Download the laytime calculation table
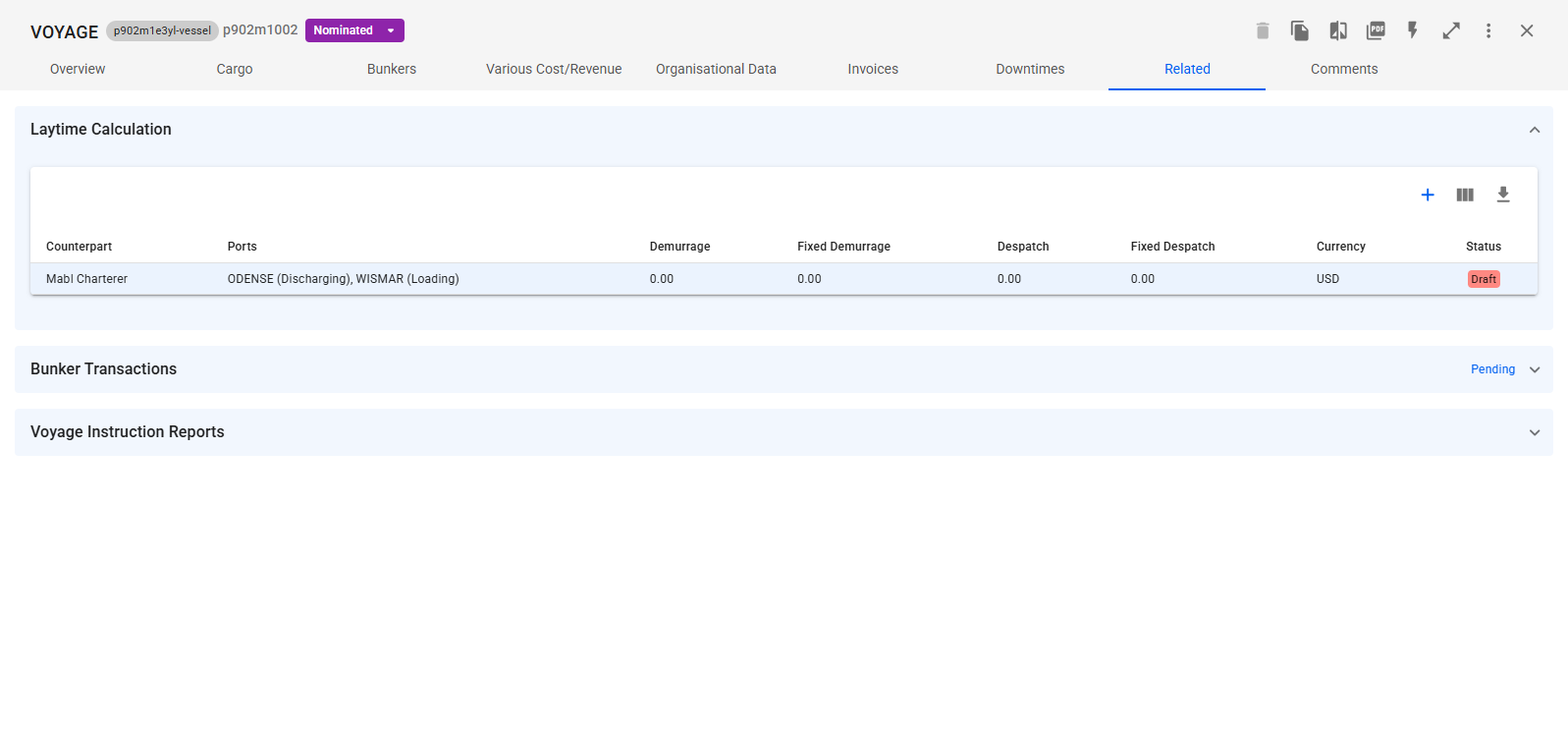 [x=1502, y=195]
